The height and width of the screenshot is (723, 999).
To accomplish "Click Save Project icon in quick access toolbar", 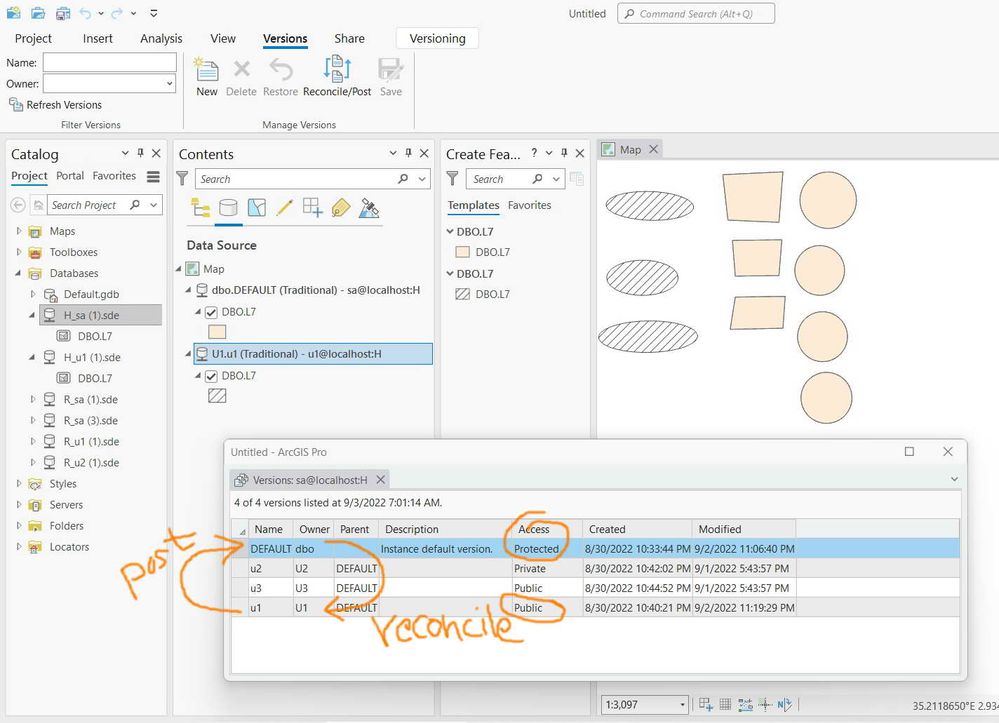I will tap(62, 13).
